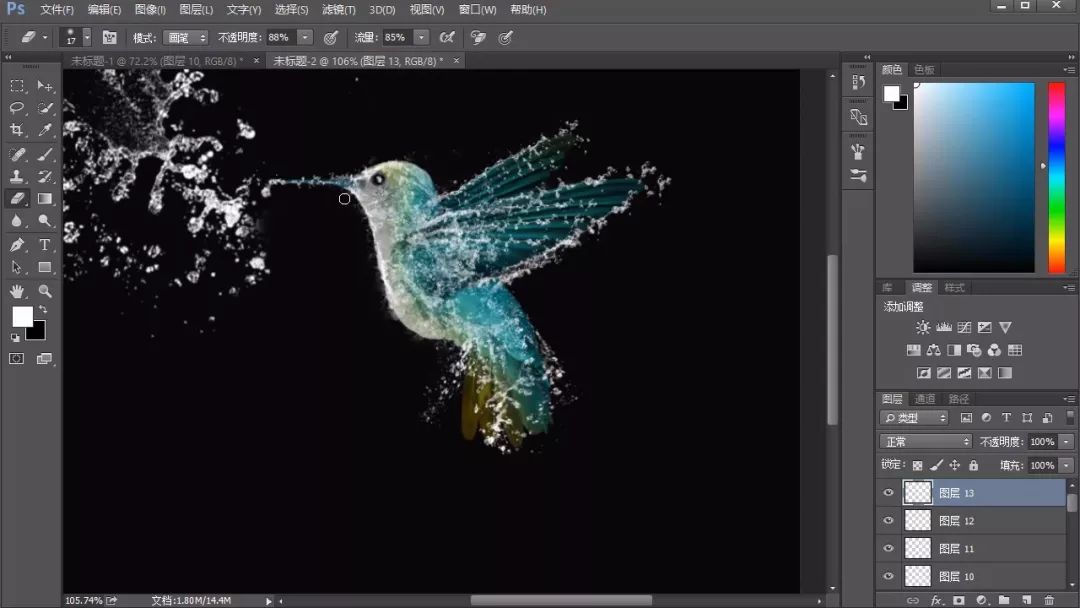This screenshot has height=608, width=1080.
Task: Select the Pen tool
Action: pos(17,245)
